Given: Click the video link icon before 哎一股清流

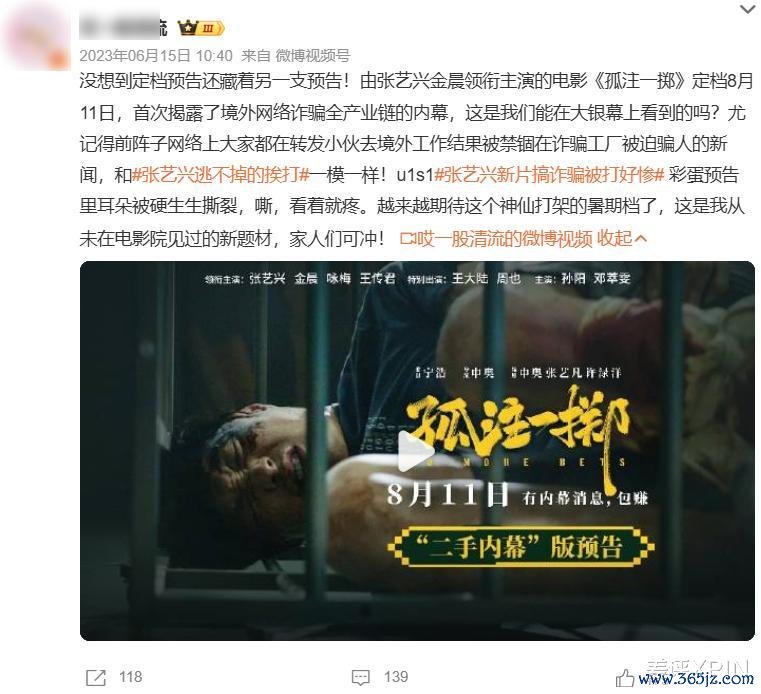Looking at the screenshot, I should [408, 238].
